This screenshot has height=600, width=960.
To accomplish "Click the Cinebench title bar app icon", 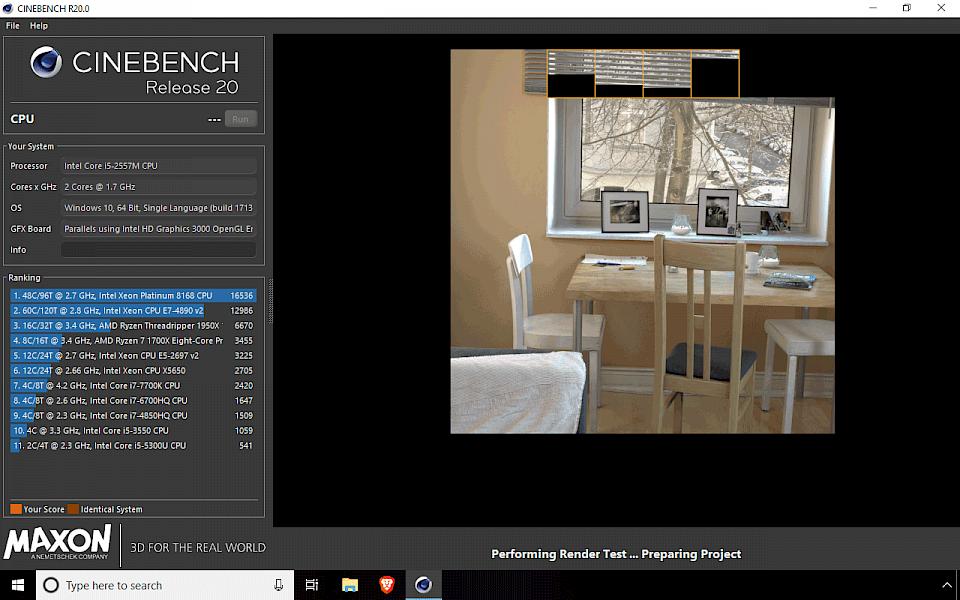I will point(8,8).
